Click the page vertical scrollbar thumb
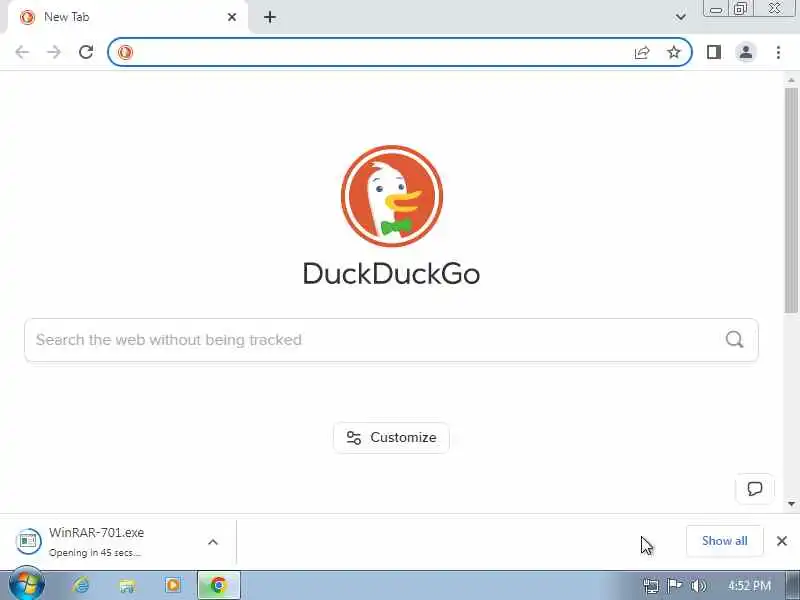The width and height of the screenshot is (800, 600). [791, 200]
